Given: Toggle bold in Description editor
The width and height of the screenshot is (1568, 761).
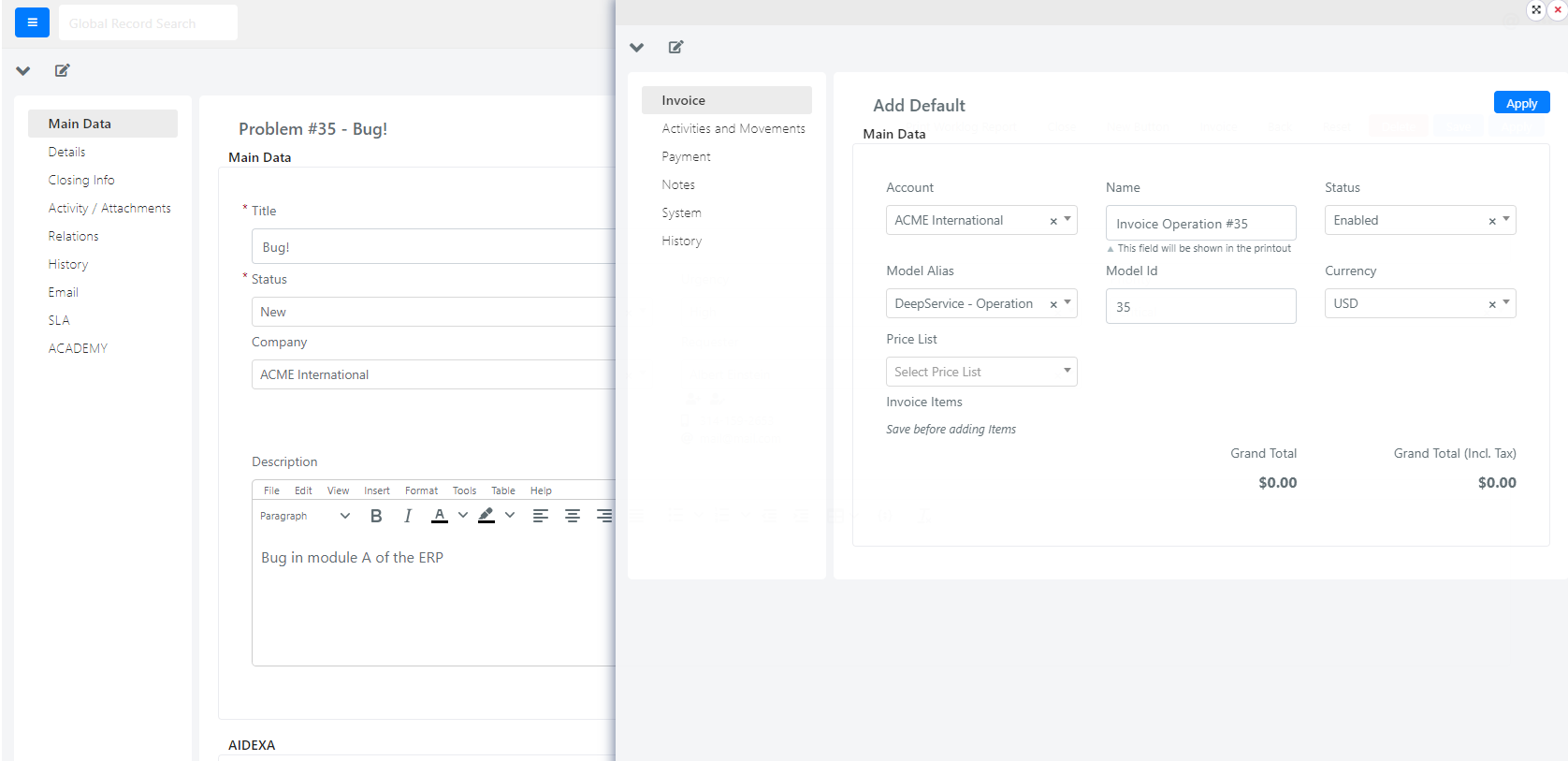Looking at the screenshot, I should 376,516.
